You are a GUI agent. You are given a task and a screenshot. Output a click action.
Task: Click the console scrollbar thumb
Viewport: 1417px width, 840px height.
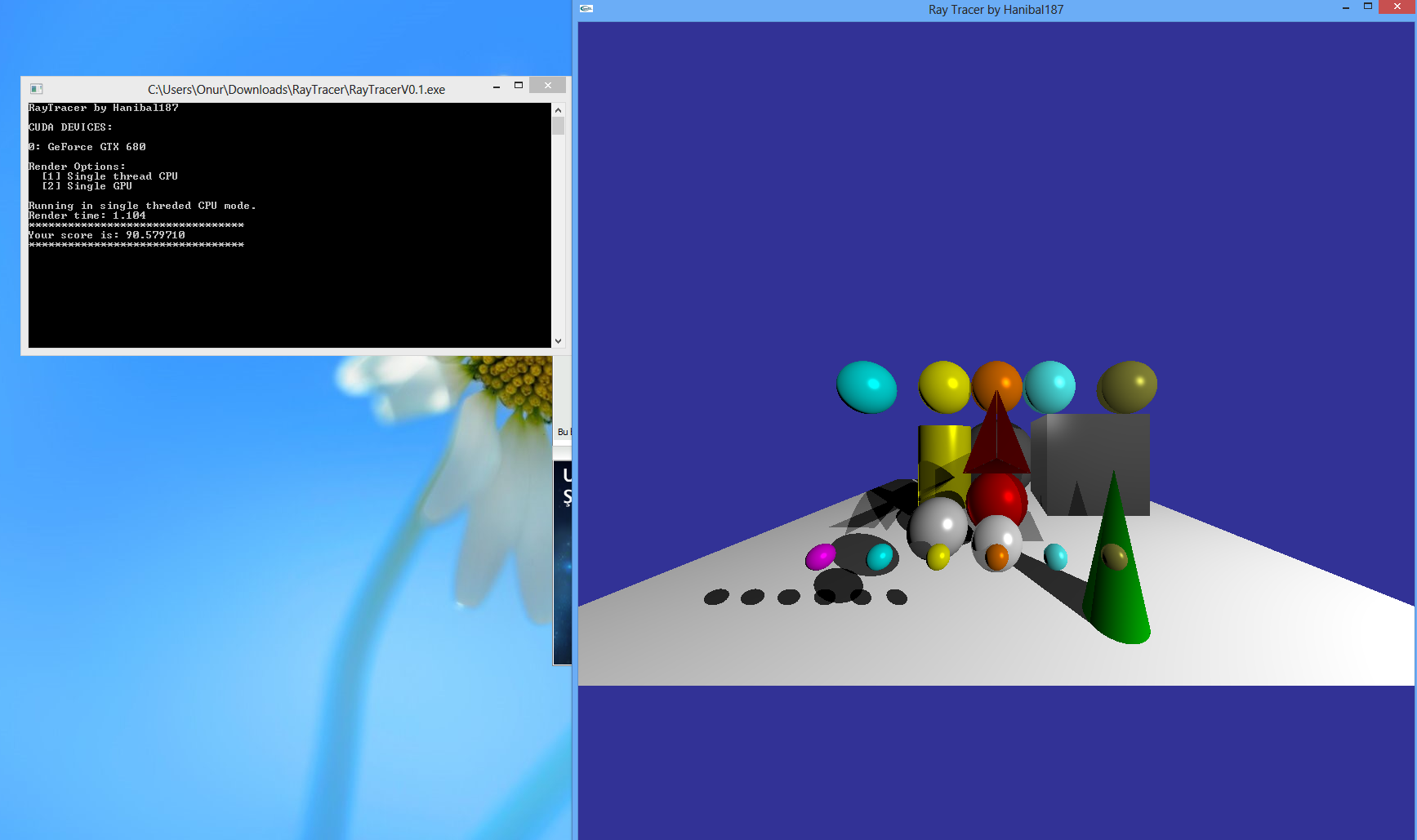559,126
